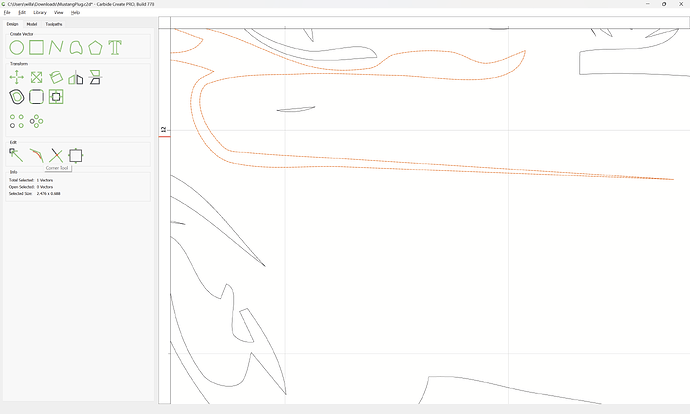Select the Trim Vectors tool

point(56,155)
